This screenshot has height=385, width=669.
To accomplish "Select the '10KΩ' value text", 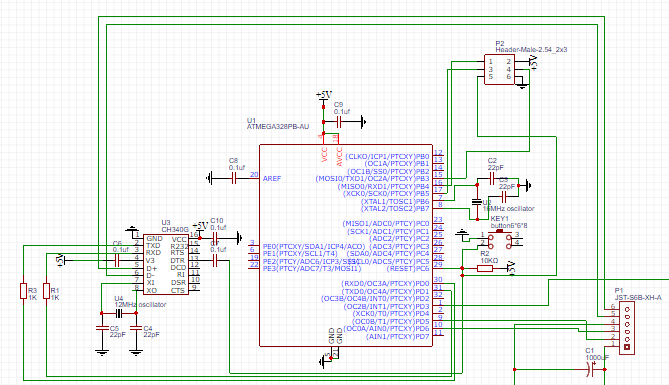I will 489,260.
